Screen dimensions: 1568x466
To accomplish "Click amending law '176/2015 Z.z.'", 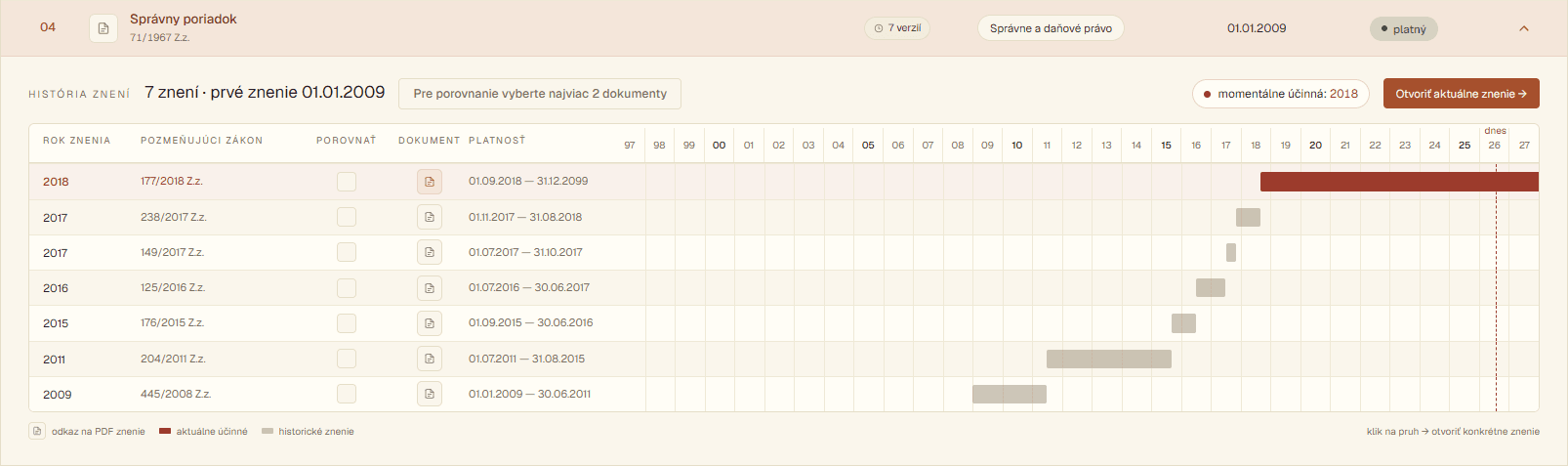I will 172,322.
